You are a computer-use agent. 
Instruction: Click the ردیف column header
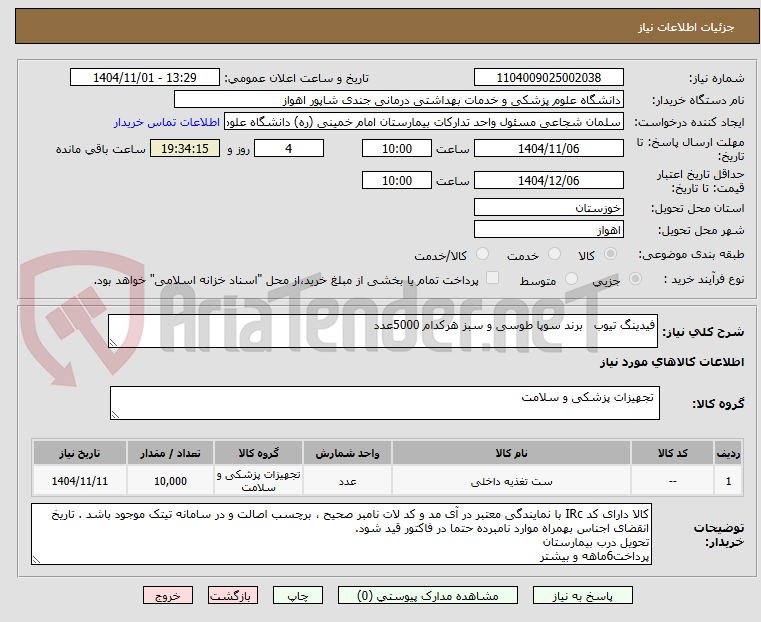(728, 453)
